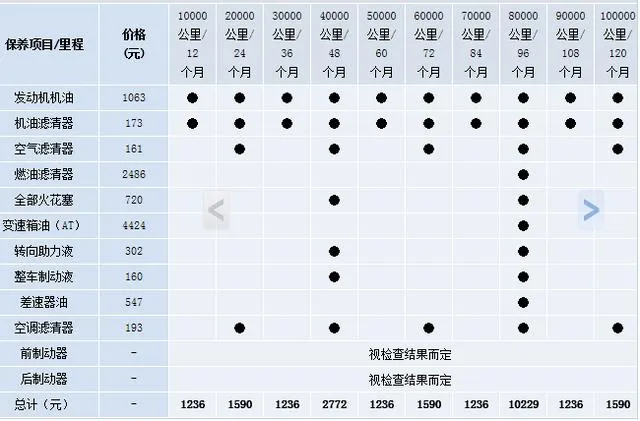Click the 10000公里/12个月 column header
This screenshot has width=640, height=421.
192,44
